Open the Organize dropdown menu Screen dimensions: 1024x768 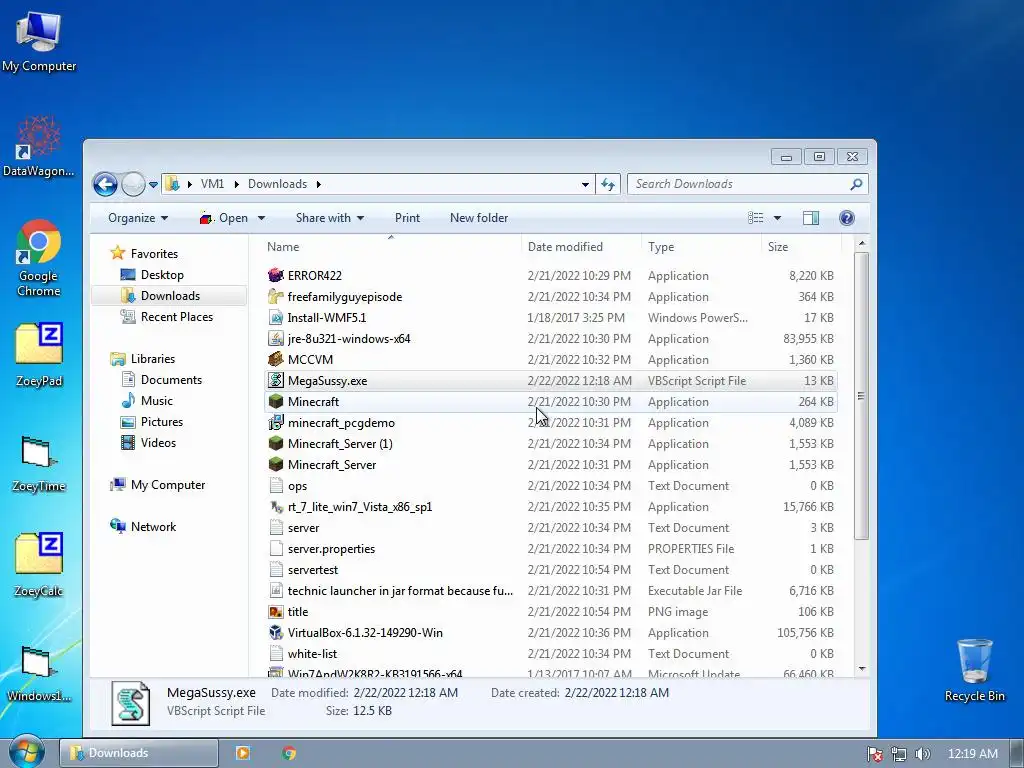click(138, 218)
